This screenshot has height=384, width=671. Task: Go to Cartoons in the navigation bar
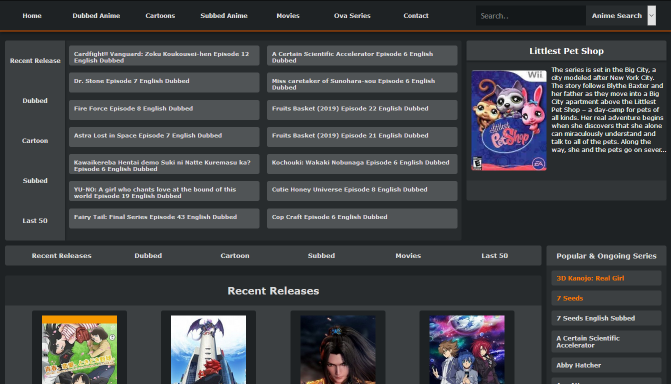160,16
